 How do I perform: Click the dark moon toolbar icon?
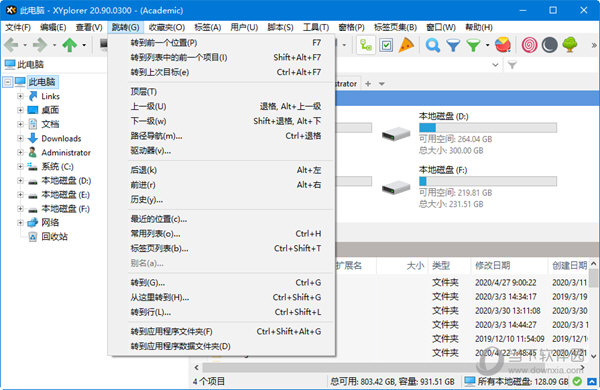pos(549,45)
